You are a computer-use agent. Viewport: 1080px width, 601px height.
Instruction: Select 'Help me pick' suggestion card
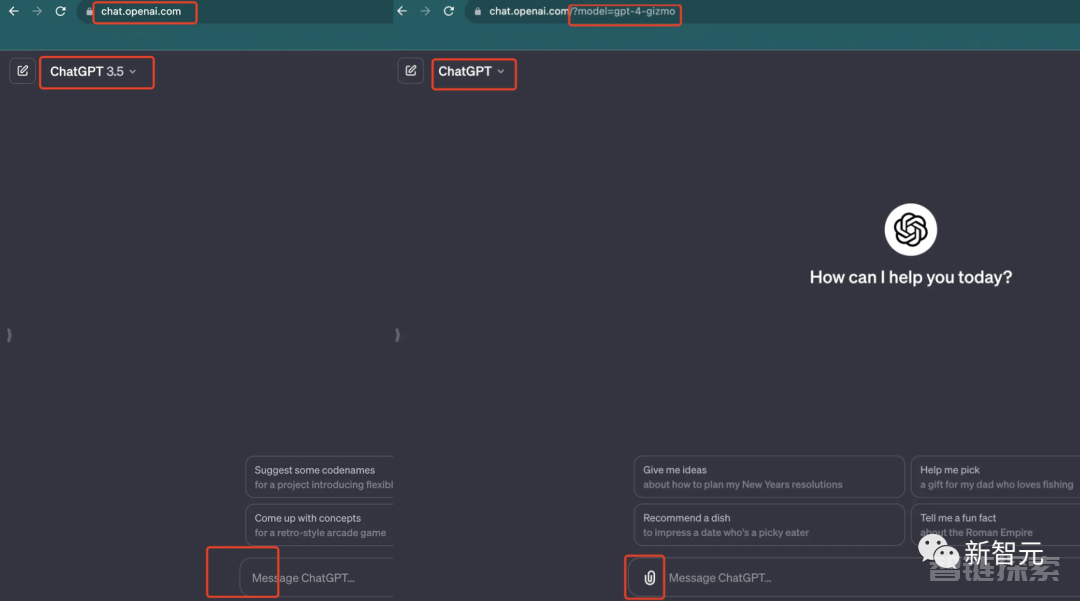(x=995, y=476)
